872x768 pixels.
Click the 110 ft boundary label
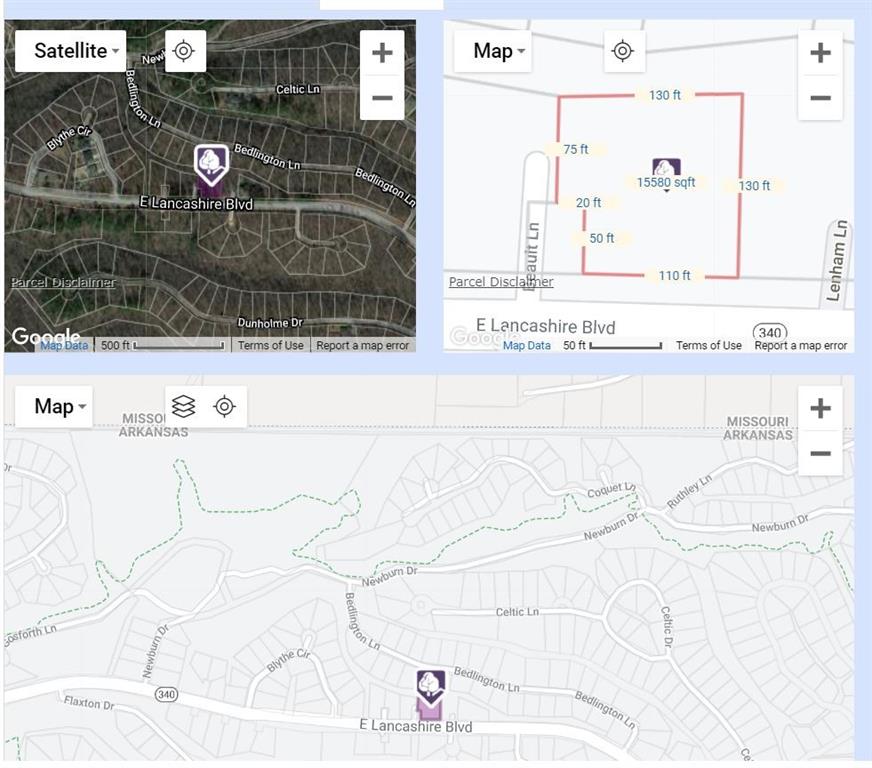point(674,275)
